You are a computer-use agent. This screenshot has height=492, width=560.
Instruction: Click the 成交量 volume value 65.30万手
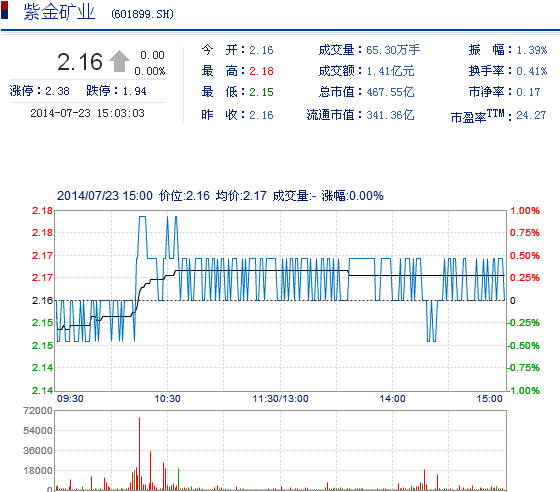393,50
